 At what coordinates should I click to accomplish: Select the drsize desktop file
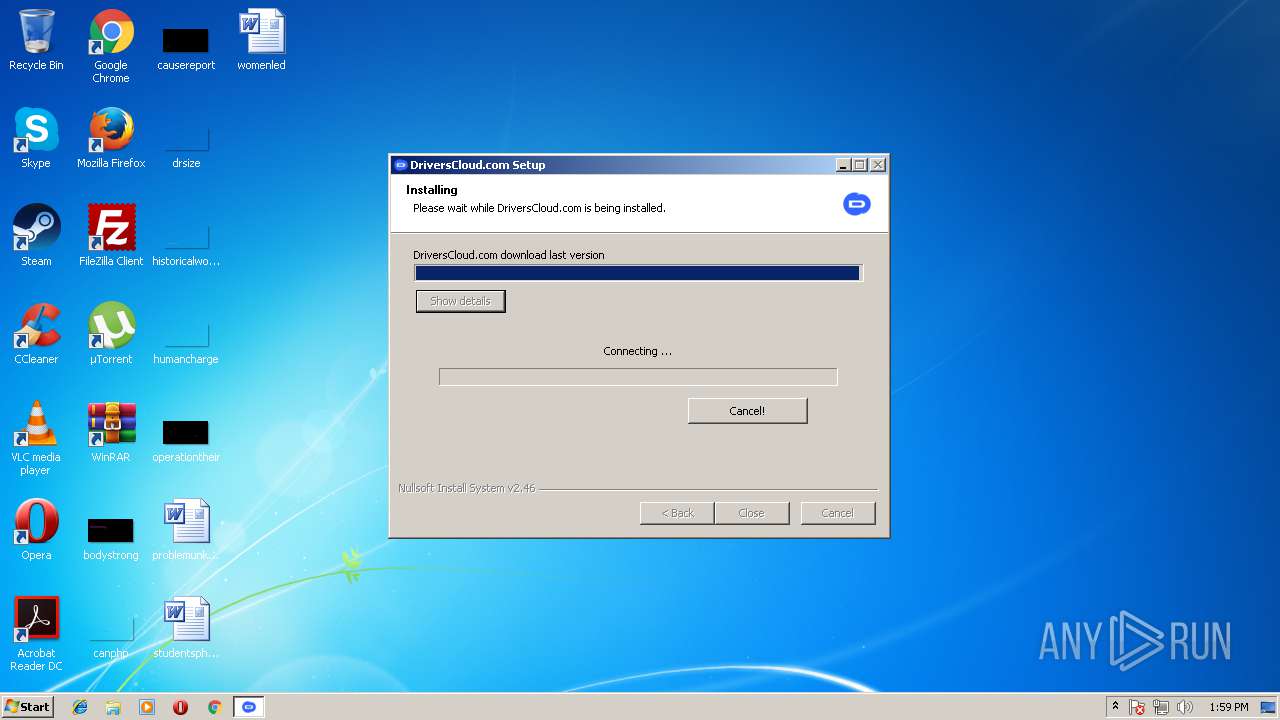click(x=186, y=146)
